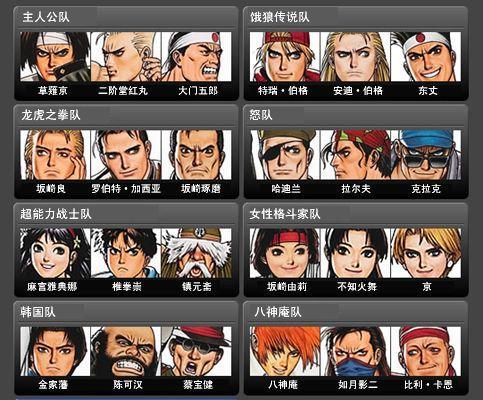
Task: Open the 饿狼传说队 team header
Action: pyautogui.click(x=356, y=17)
